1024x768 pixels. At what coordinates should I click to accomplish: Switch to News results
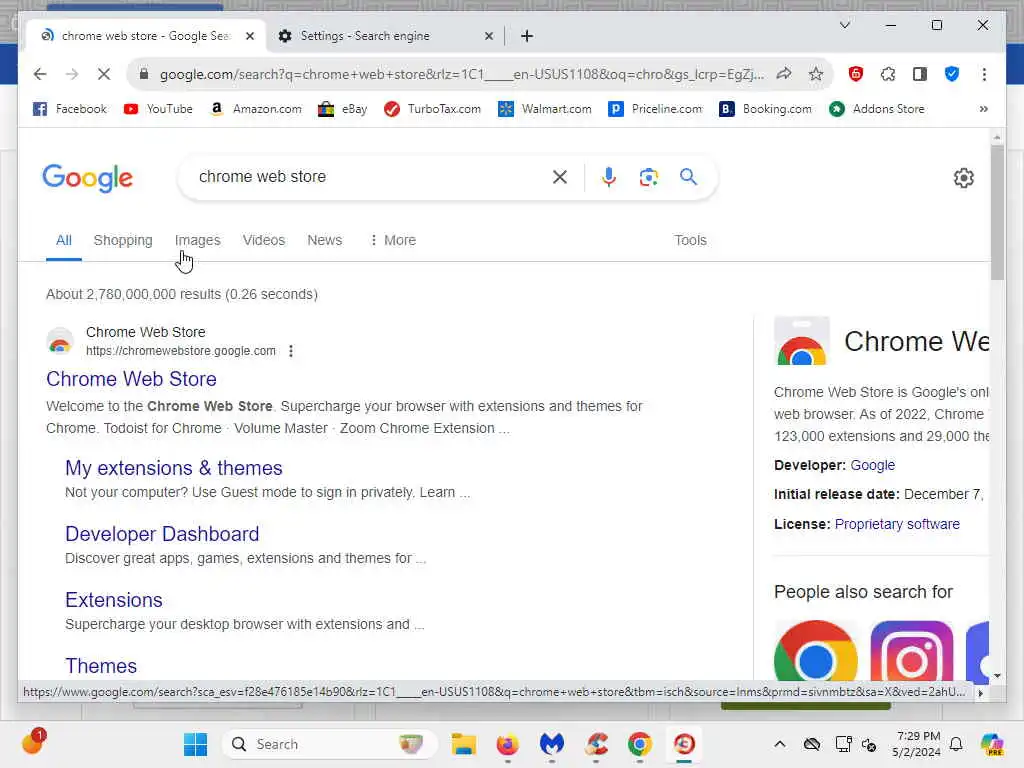(x=325, y=240)
